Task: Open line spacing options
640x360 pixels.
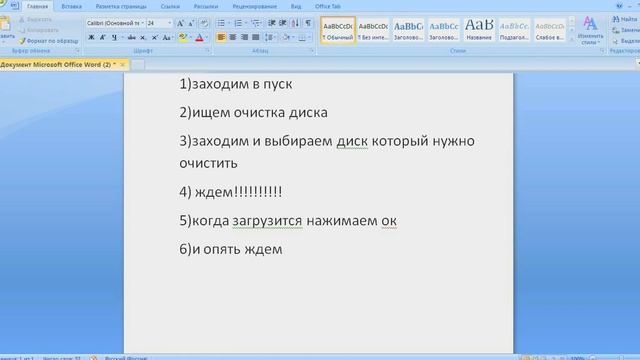Action: 269,38
